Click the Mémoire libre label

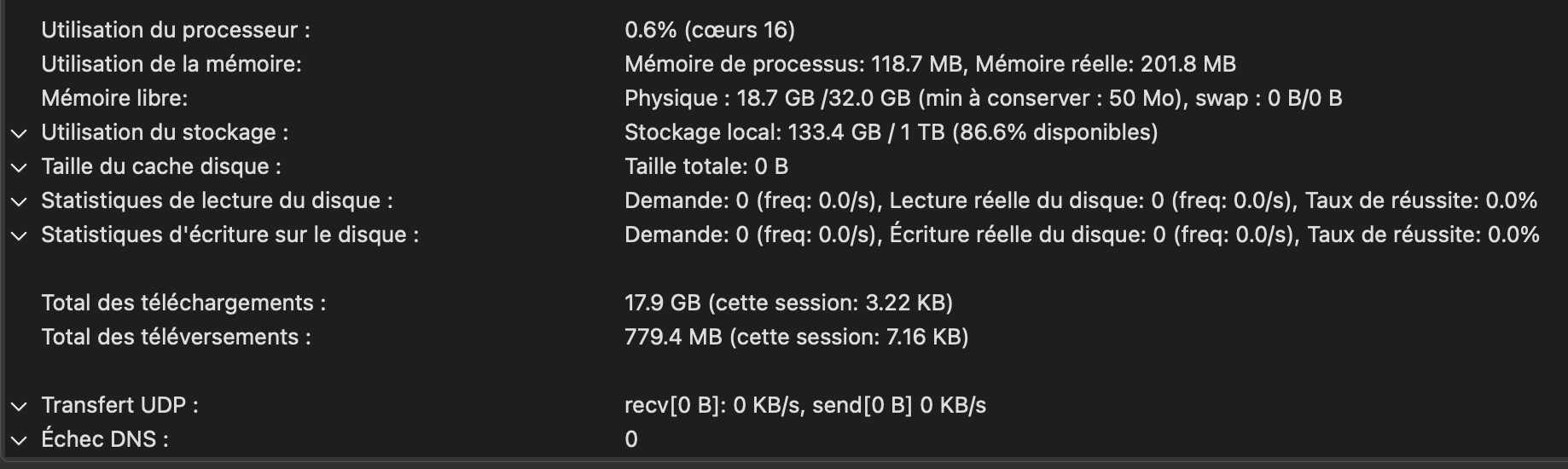[x=114, y=98]
